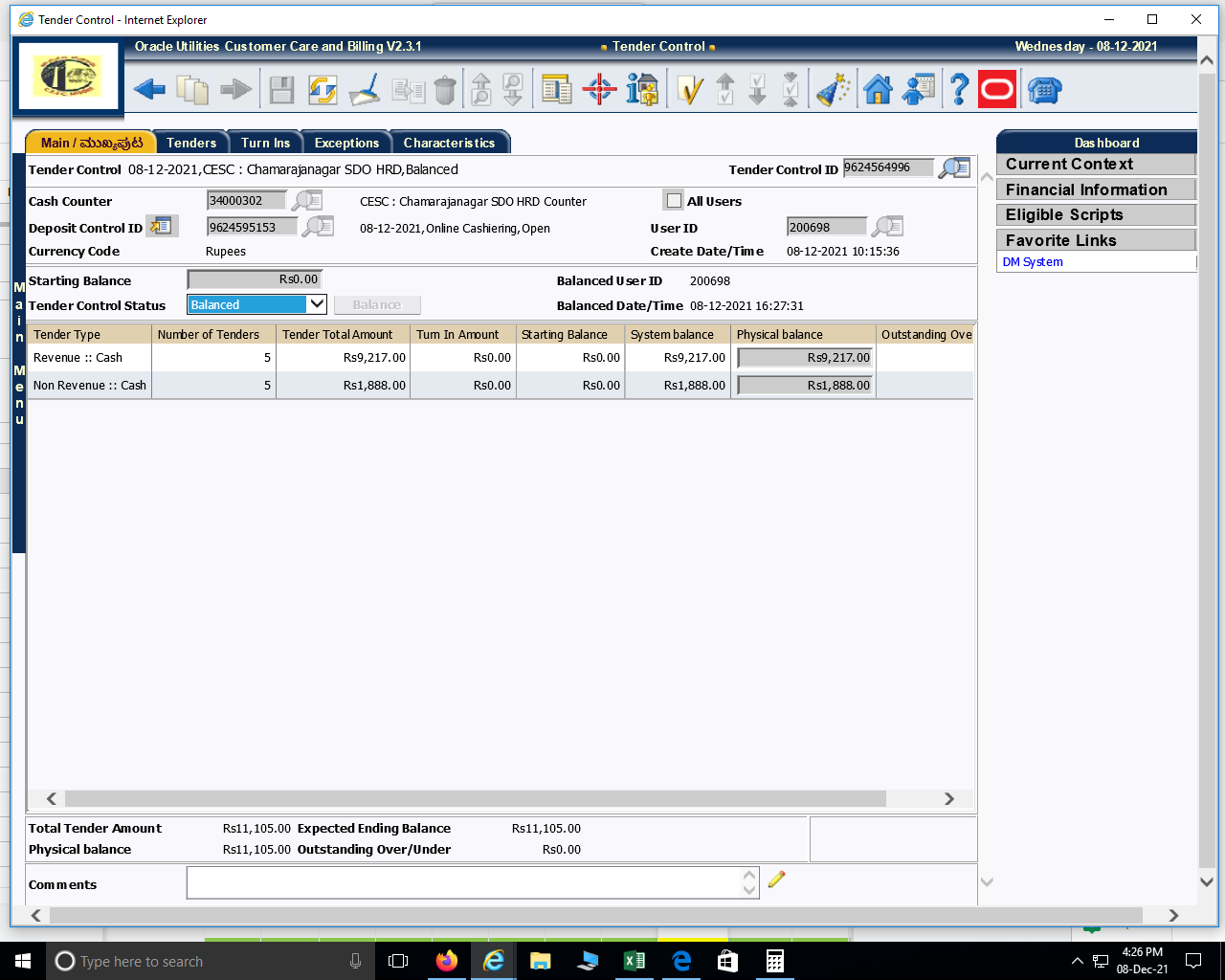Screen dimensions: 1225x980
Task: Click the taskbar search box
Action: coord(210,961)
